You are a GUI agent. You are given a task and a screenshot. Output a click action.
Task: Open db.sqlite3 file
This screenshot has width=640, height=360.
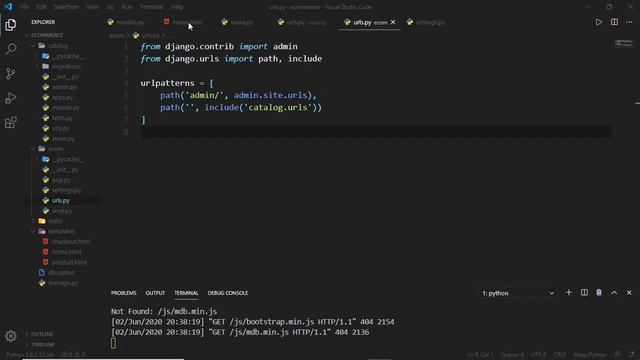coord(61,272)
